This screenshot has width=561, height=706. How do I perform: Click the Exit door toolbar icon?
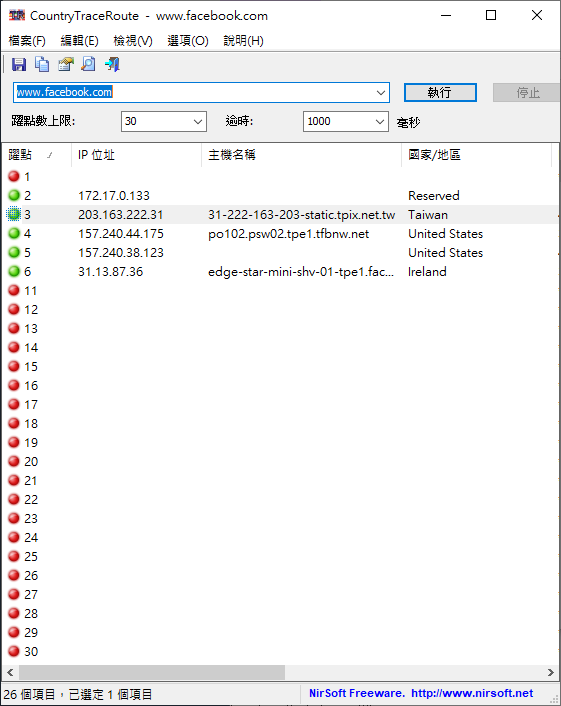pyautogui.click(x=112, y=64)
